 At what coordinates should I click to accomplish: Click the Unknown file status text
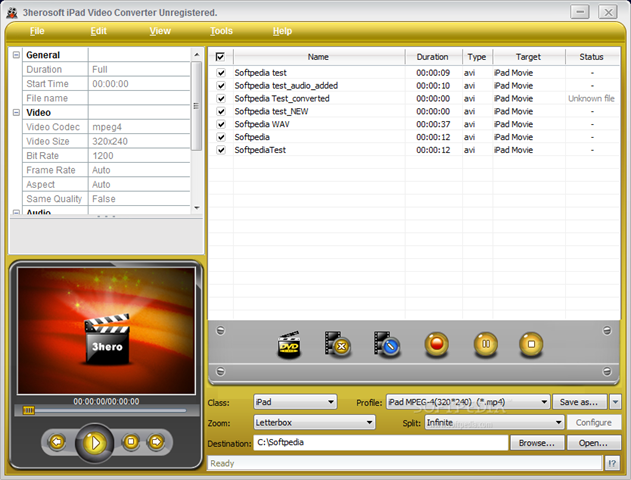coord(592,99)
